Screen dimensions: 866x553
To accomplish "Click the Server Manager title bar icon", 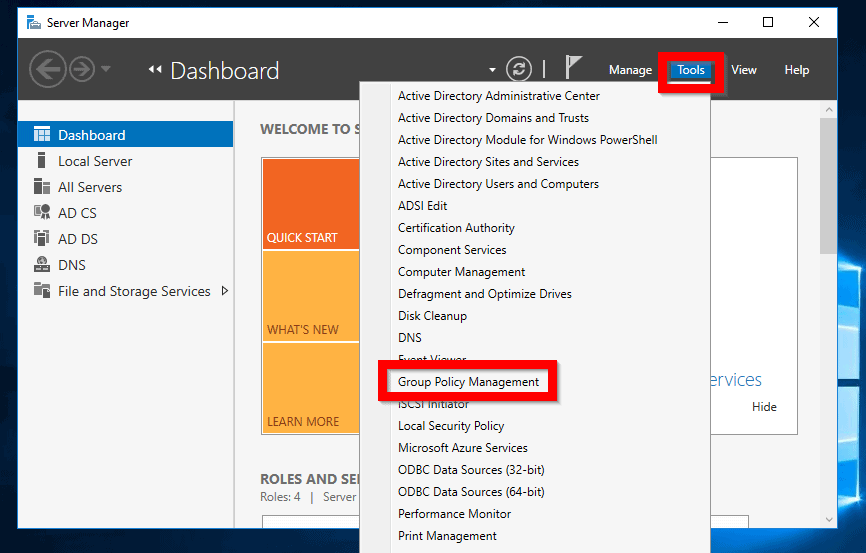I will click(34, 23).
